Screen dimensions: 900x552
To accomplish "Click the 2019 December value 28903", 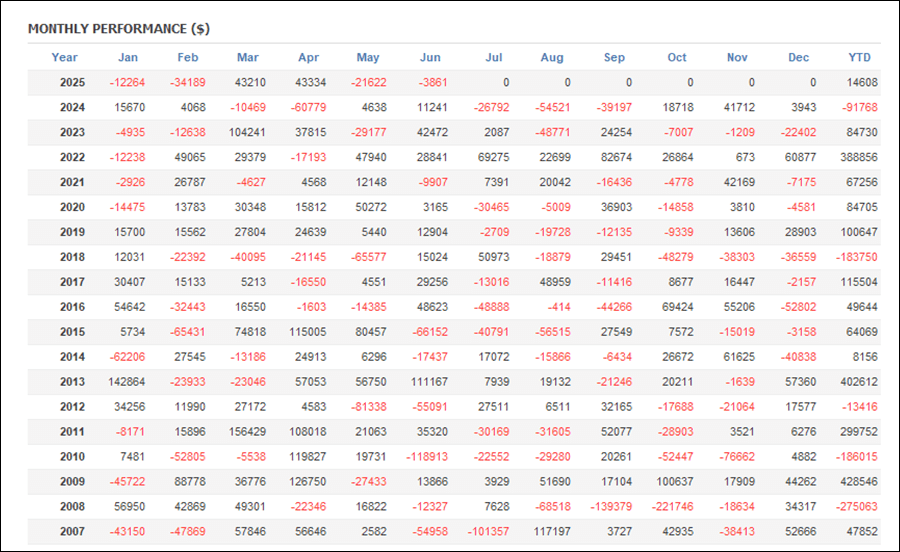I will (x=801, y=232).
